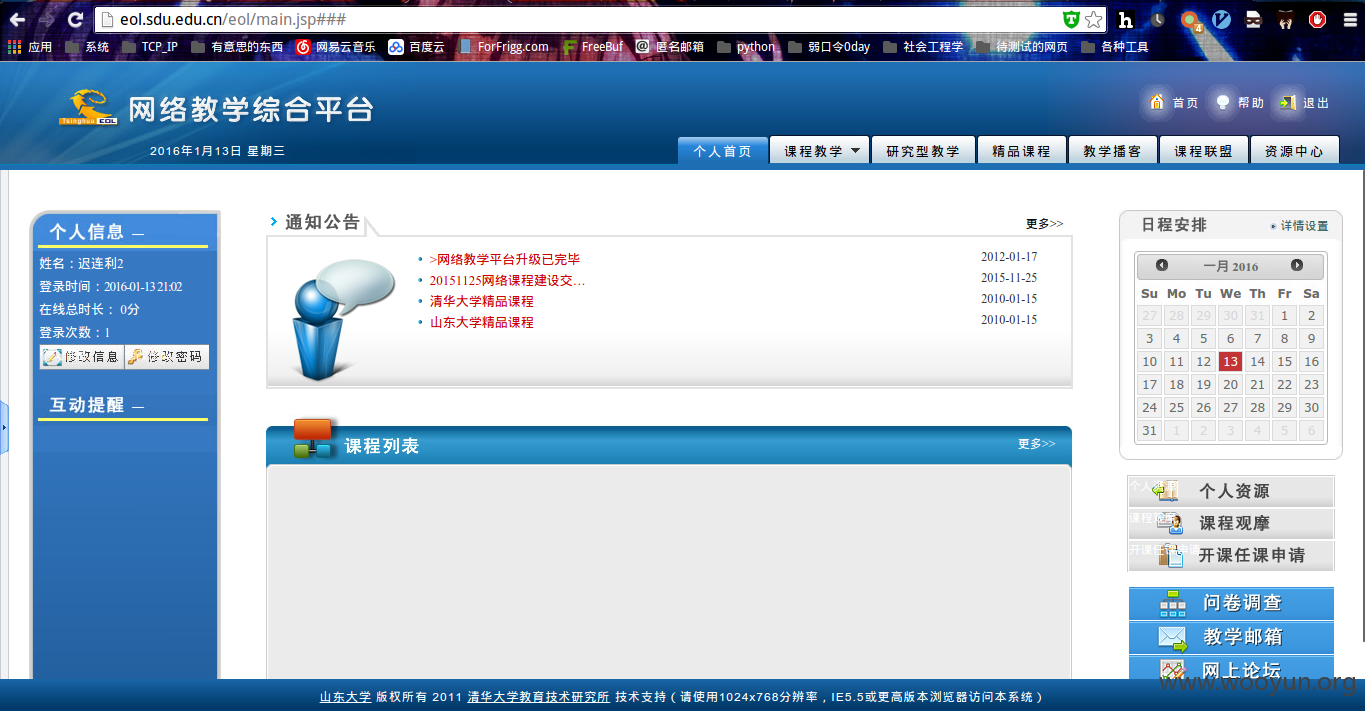Click the browser back arrow

click(x=17, y=19)
